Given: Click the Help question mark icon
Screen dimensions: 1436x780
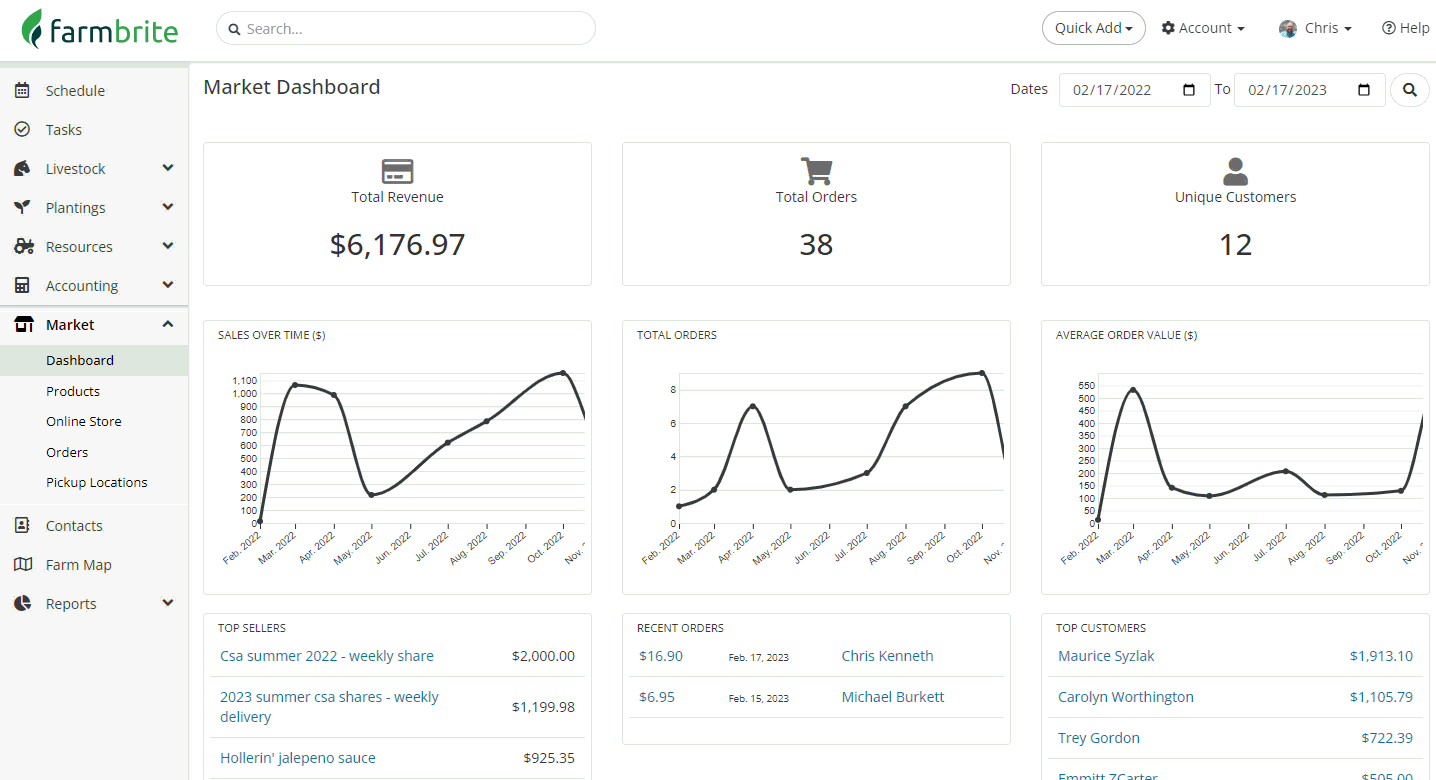Looking at the screenshot, I should tap(1389, 28).
